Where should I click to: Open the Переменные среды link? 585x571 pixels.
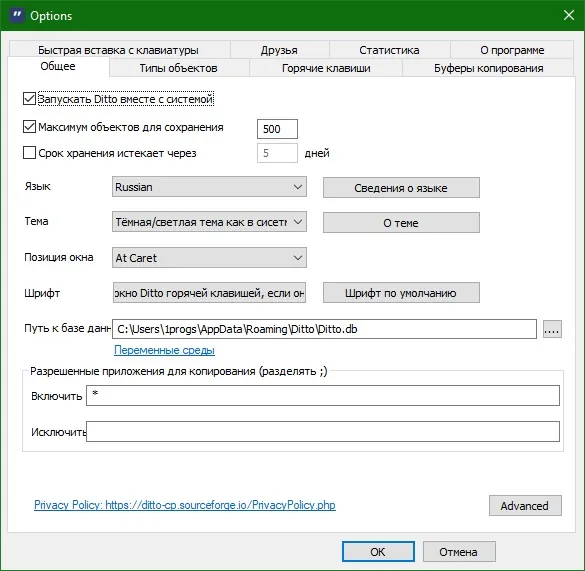click(164, 350)
